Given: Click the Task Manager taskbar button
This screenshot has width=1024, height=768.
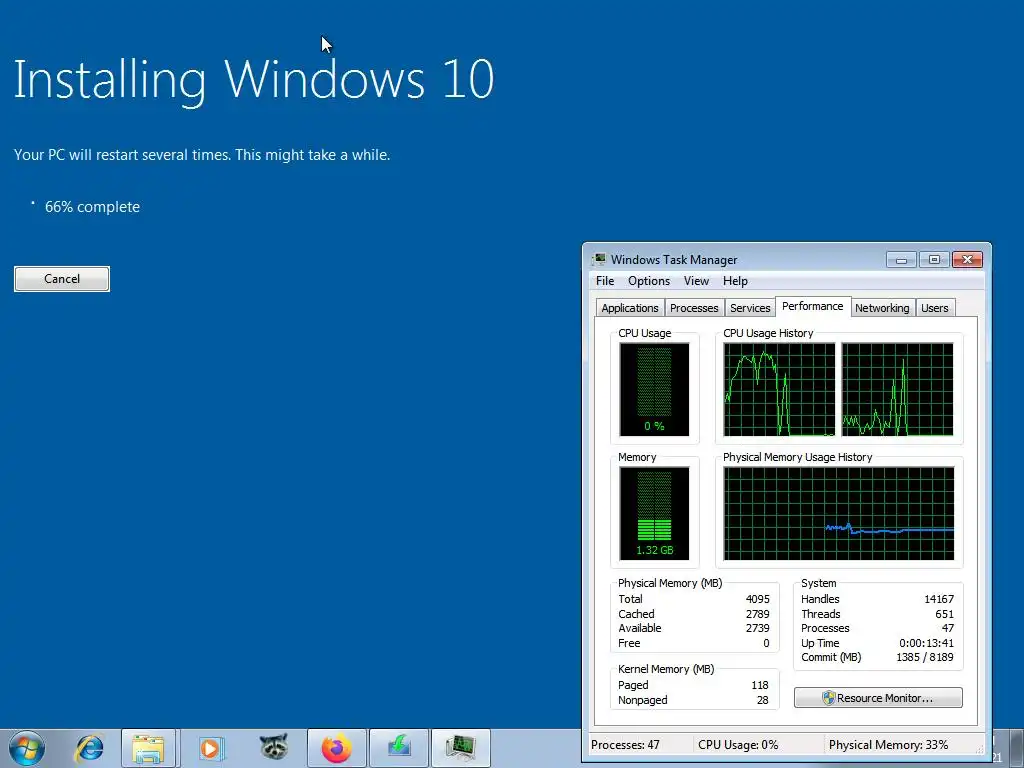Looking at the screenshot, I should [461, 748].
